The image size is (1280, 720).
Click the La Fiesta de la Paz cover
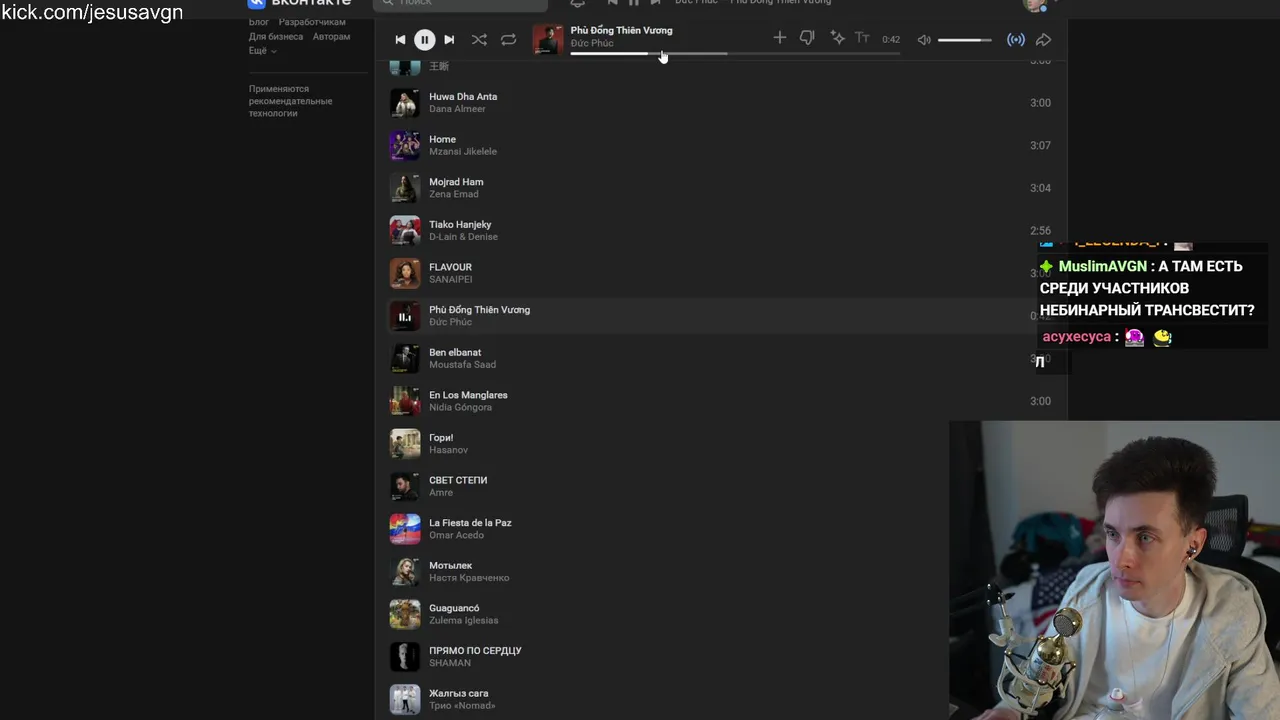pos(405,529)
